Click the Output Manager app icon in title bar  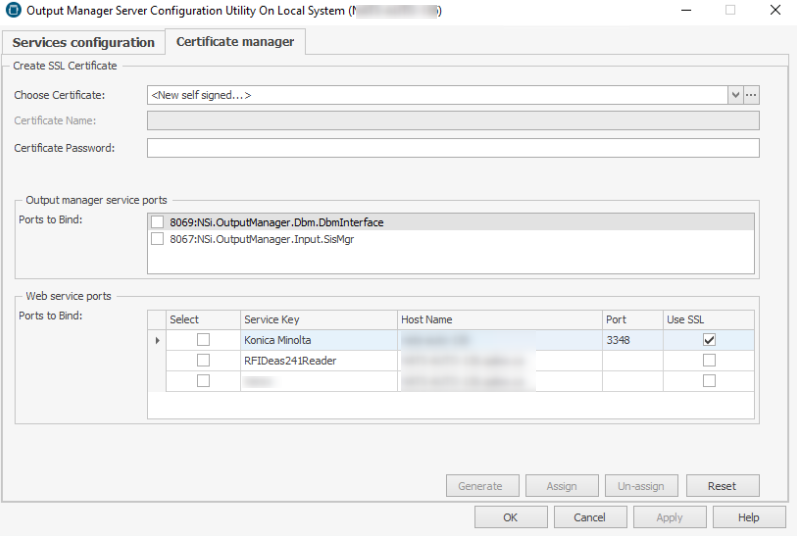pyautogui.click(x=13, y=11)
